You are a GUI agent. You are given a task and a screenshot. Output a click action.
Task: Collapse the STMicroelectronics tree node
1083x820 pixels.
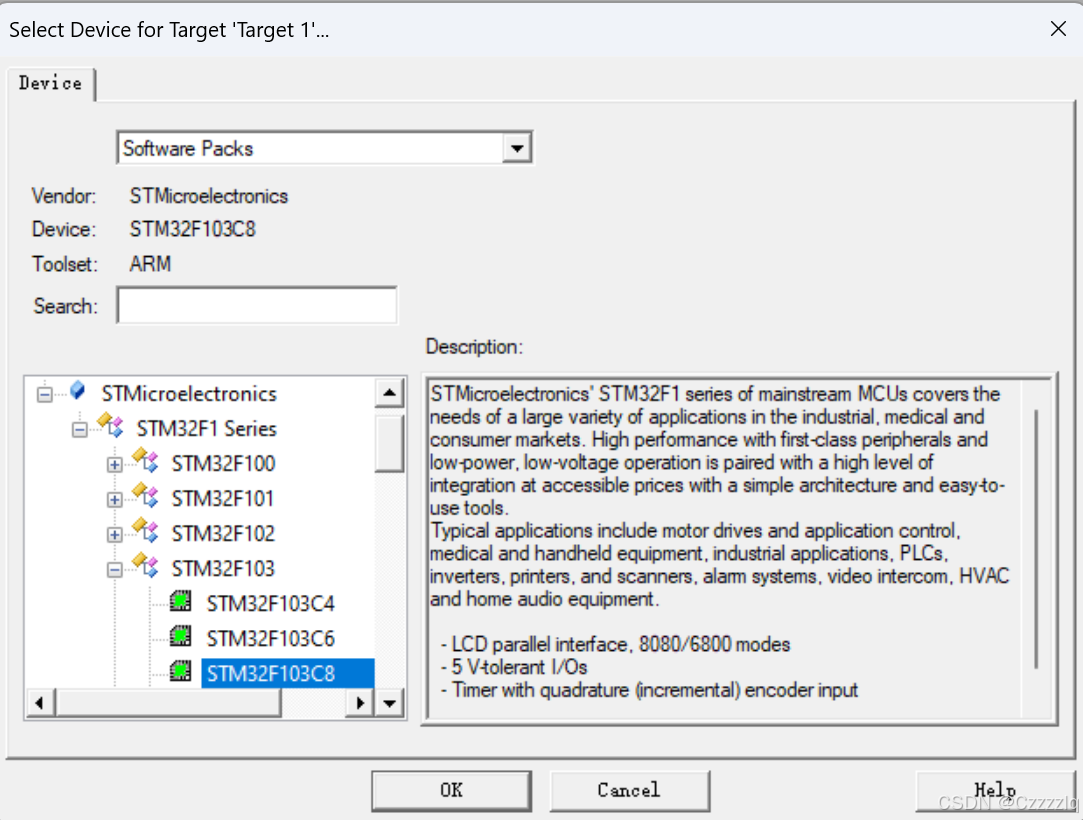point(44,394)
